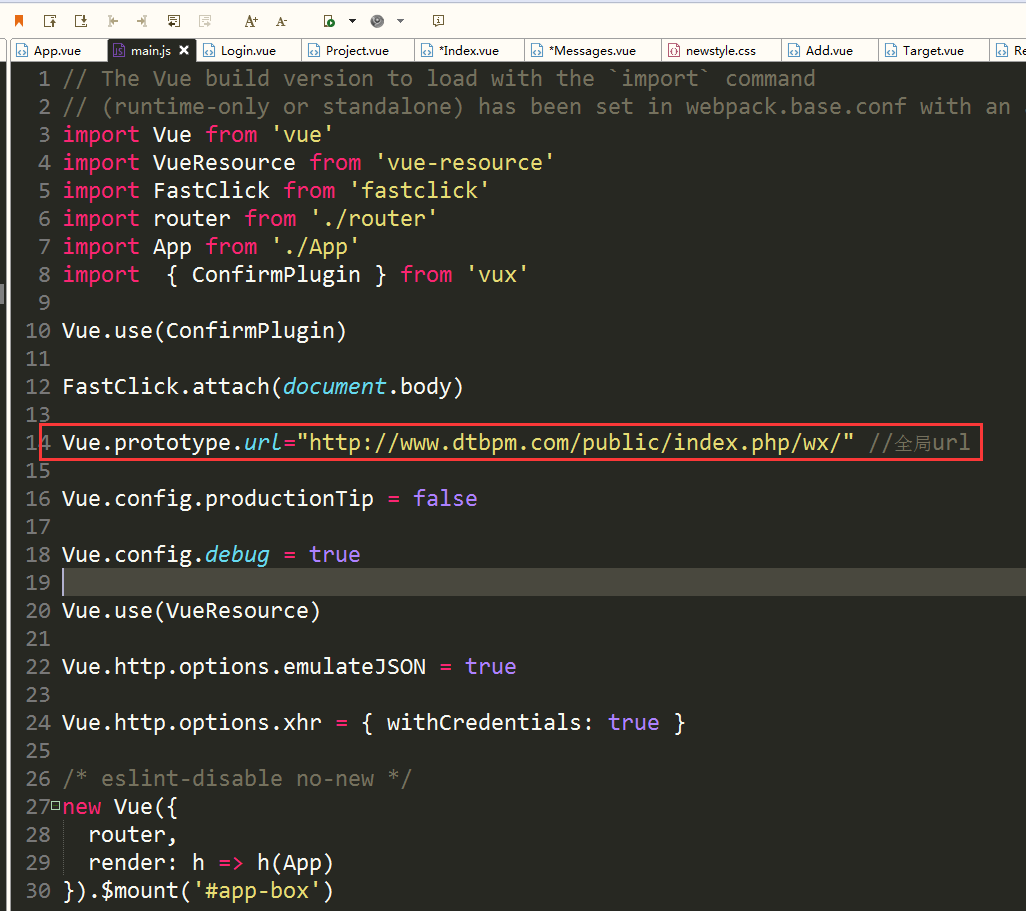Image resolution: width=1026 pixels, height=911 pixels.
Task: Open the run options dropdown arrow
Action: pos(352,21)
